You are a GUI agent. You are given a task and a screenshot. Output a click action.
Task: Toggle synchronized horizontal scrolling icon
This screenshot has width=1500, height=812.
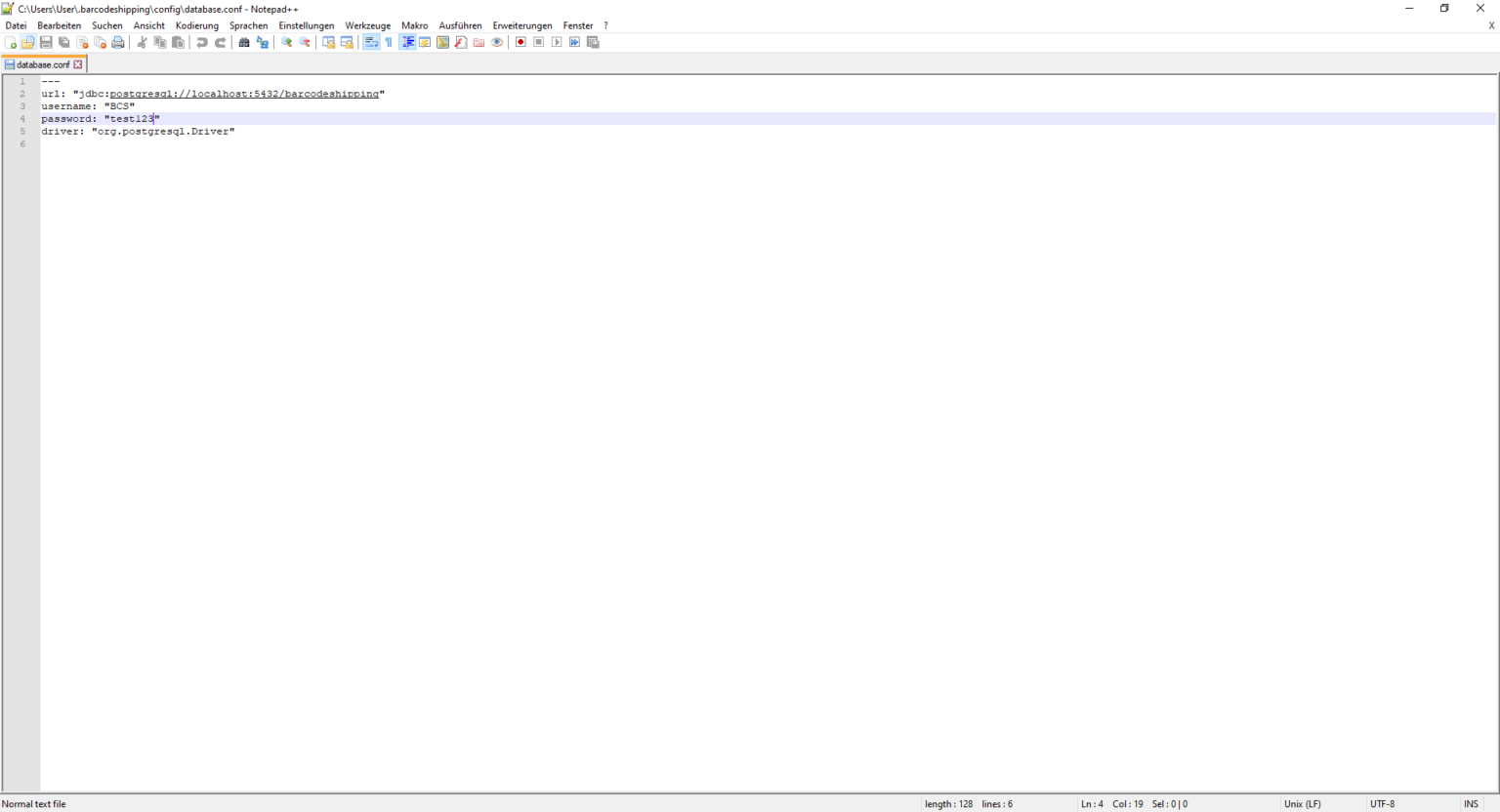(347, 43)
